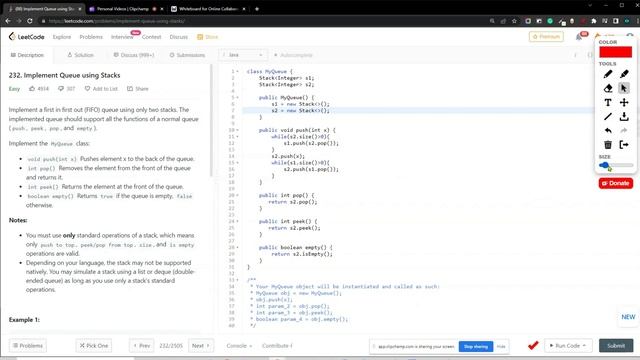Open a new browser tab
640x360 pixels.
[257, 9]
